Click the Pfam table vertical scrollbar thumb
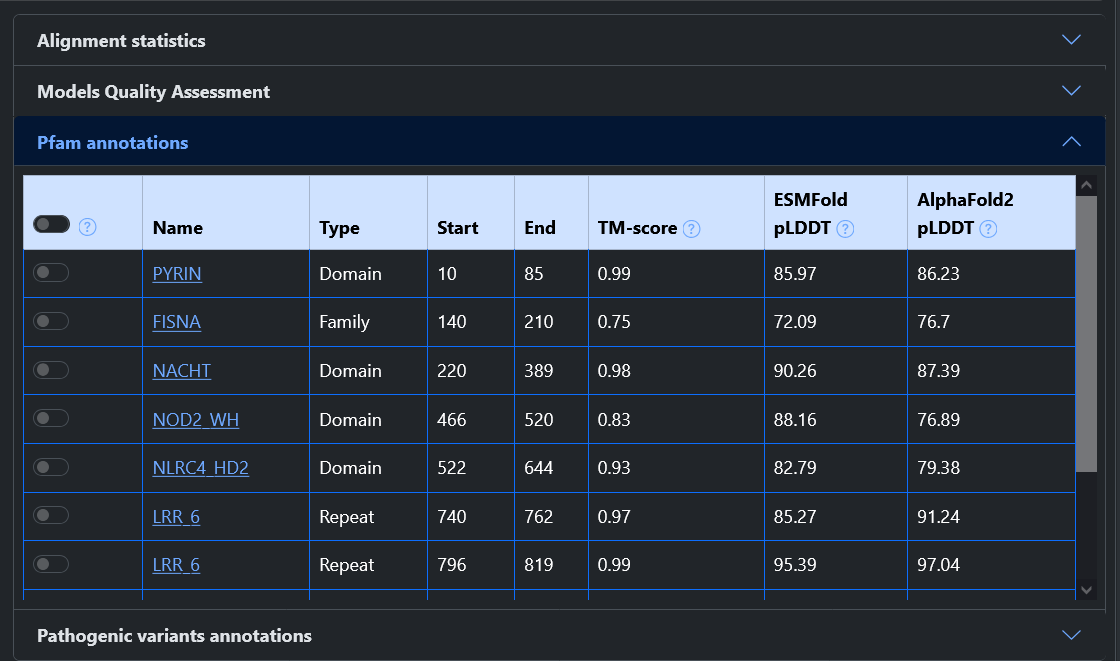The image size is (1120, 661). (1086, 334)
